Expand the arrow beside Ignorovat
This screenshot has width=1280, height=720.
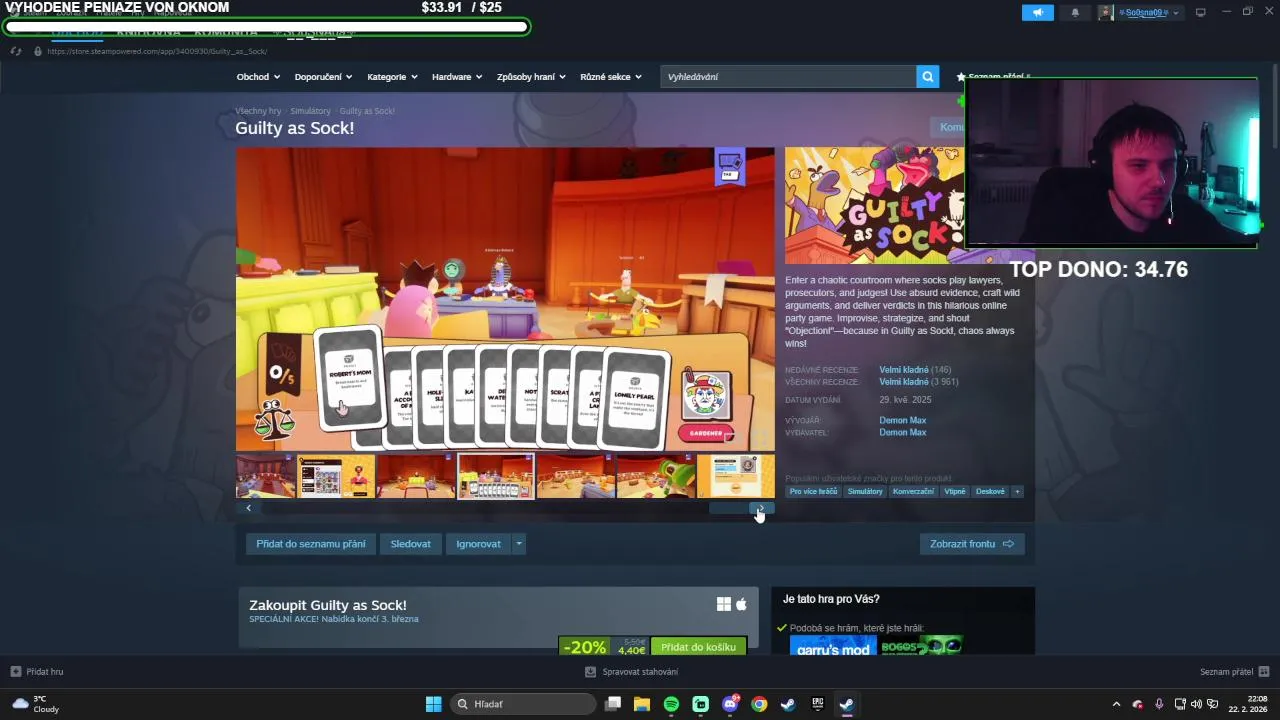[518, 544]
